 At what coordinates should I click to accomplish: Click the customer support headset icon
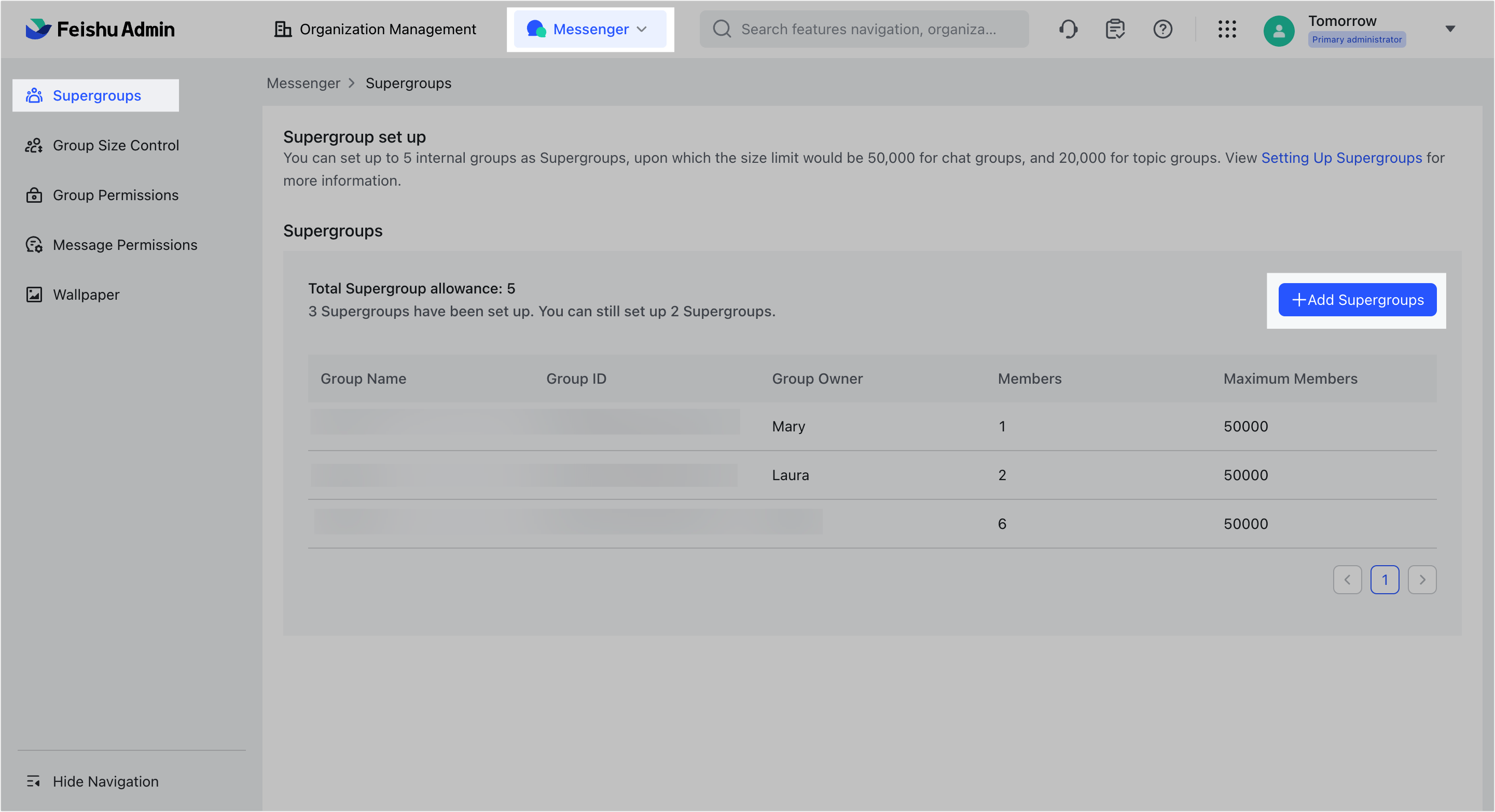(1069, 29)
